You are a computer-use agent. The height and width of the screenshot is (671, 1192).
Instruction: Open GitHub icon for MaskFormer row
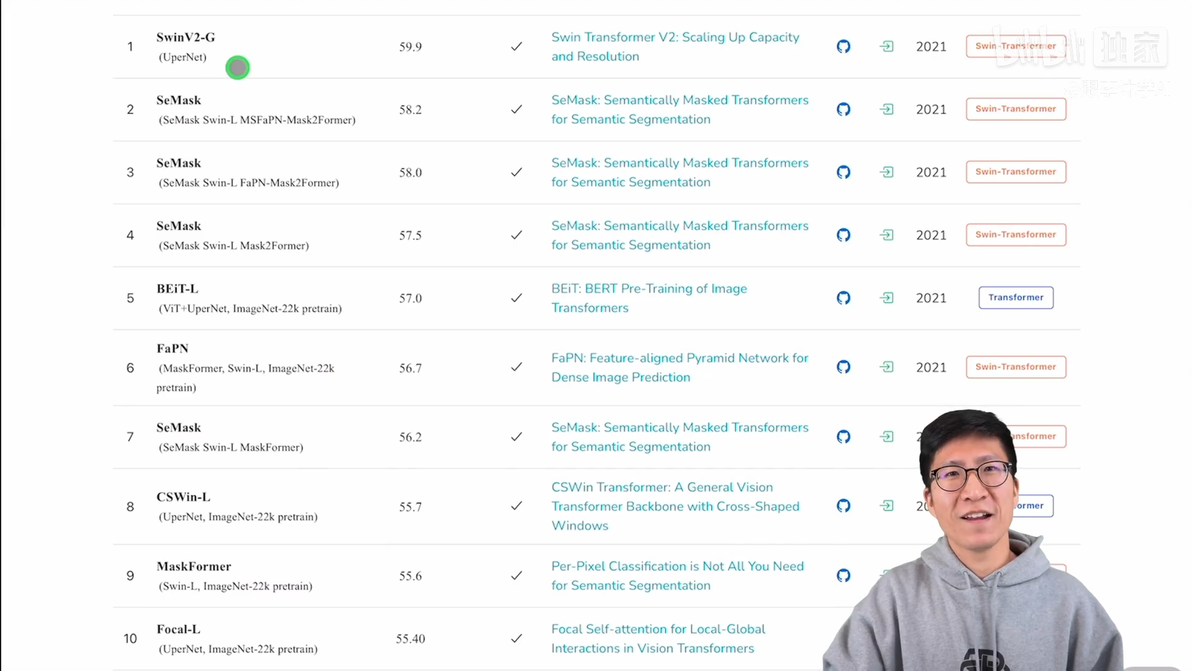(843, 576)
